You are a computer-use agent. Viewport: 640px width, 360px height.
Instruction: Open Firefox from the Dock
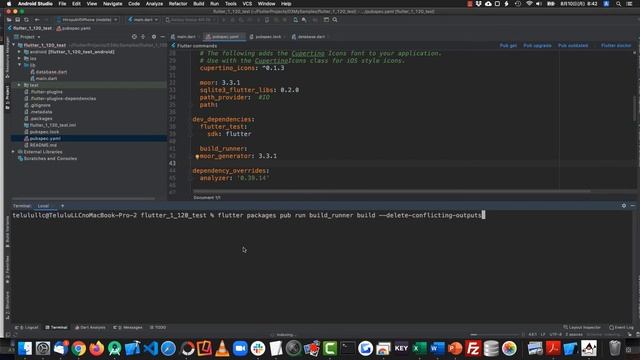coord(97,349)
